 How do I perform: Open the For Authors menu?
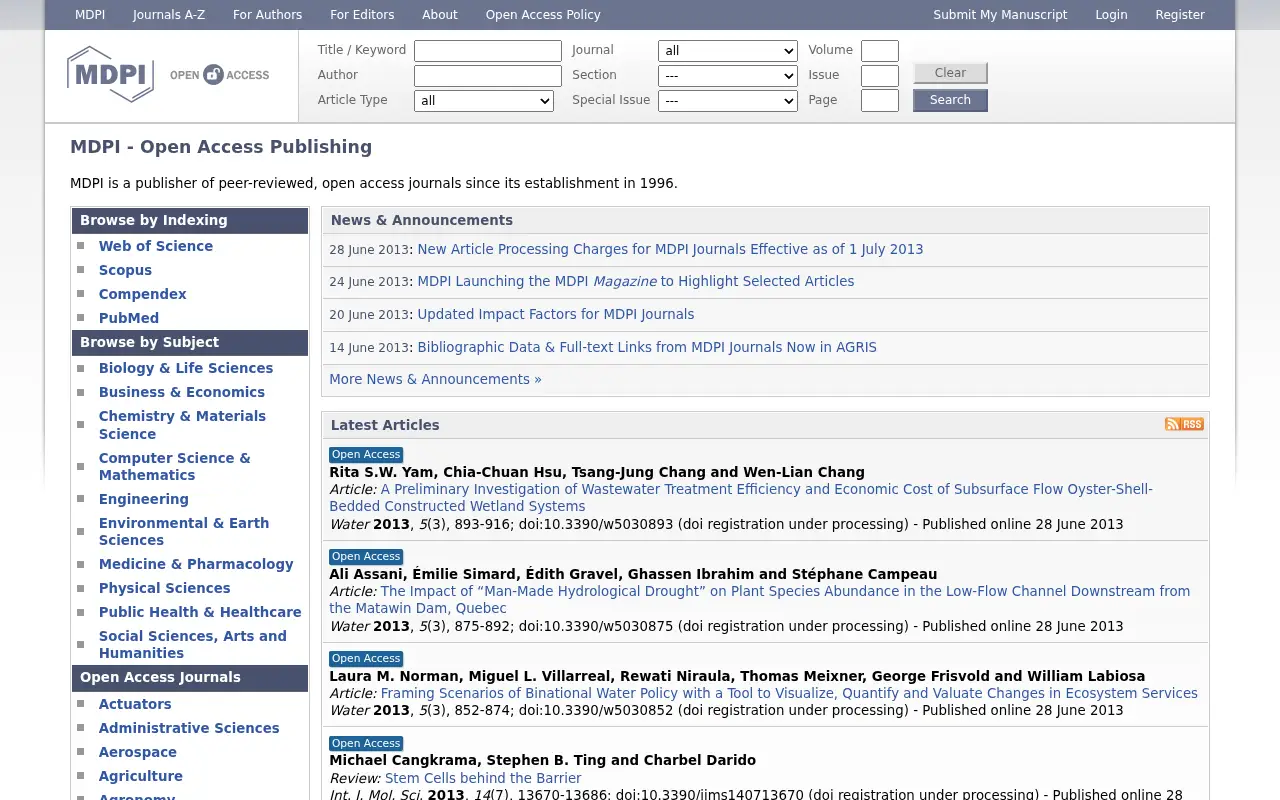267,15
